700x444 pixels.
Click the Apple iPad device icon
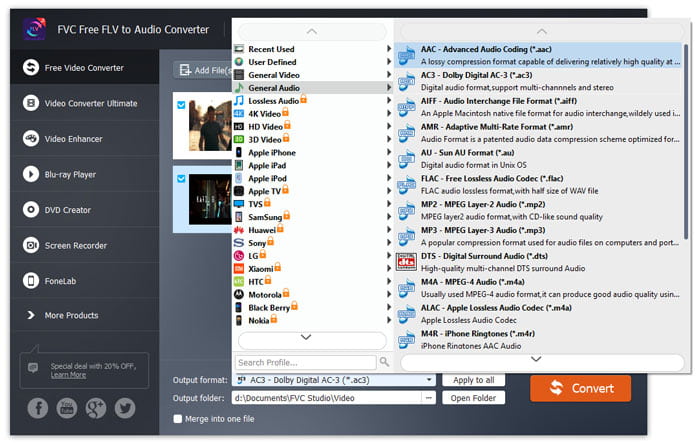tap(239, 165)
